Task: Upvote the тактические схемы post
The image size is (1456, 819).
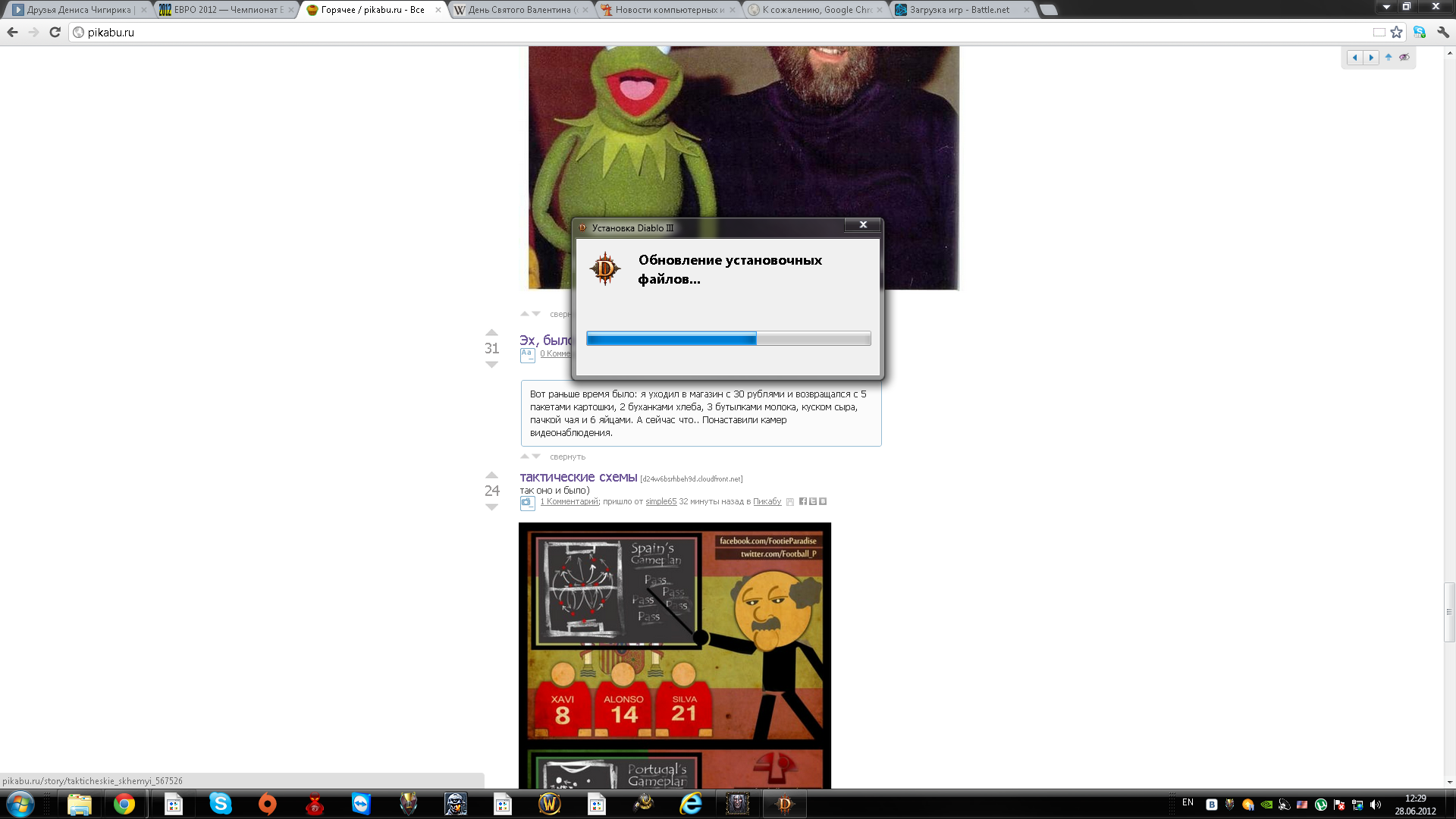Action: (491, 475)
